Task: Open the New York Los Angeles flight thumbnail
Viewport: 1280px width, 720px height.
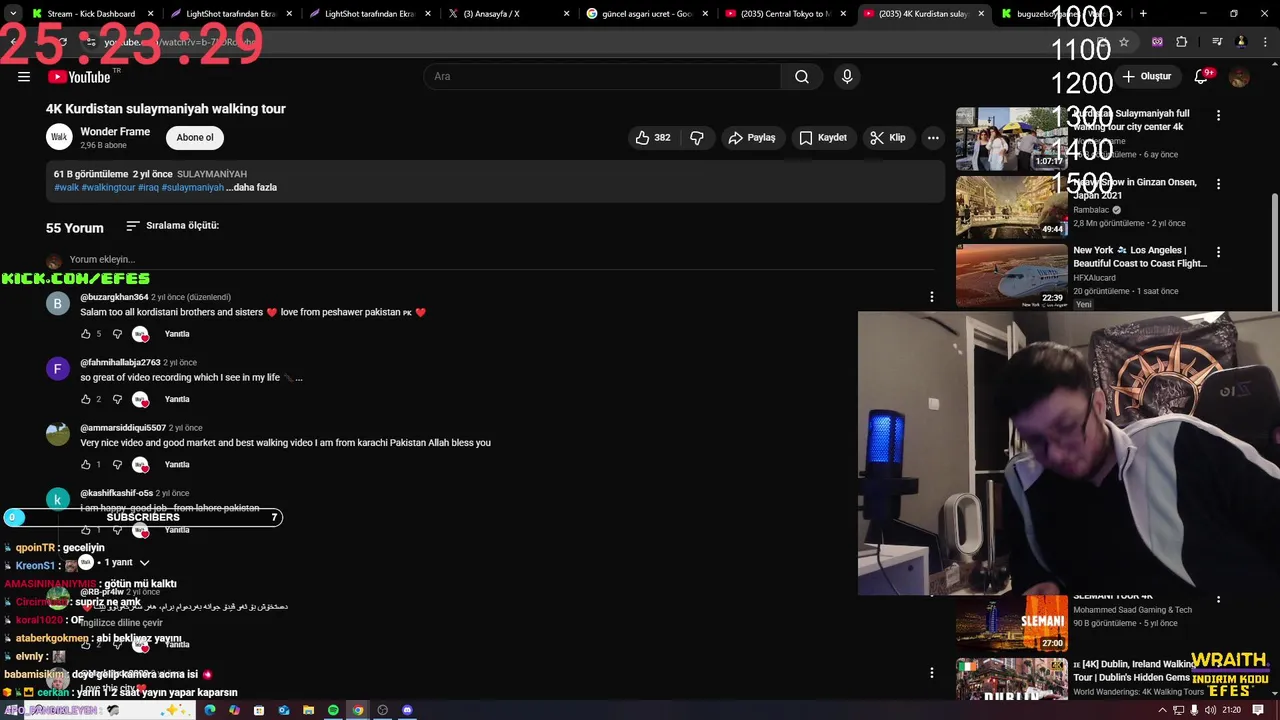Action: tap(1011, 275)
